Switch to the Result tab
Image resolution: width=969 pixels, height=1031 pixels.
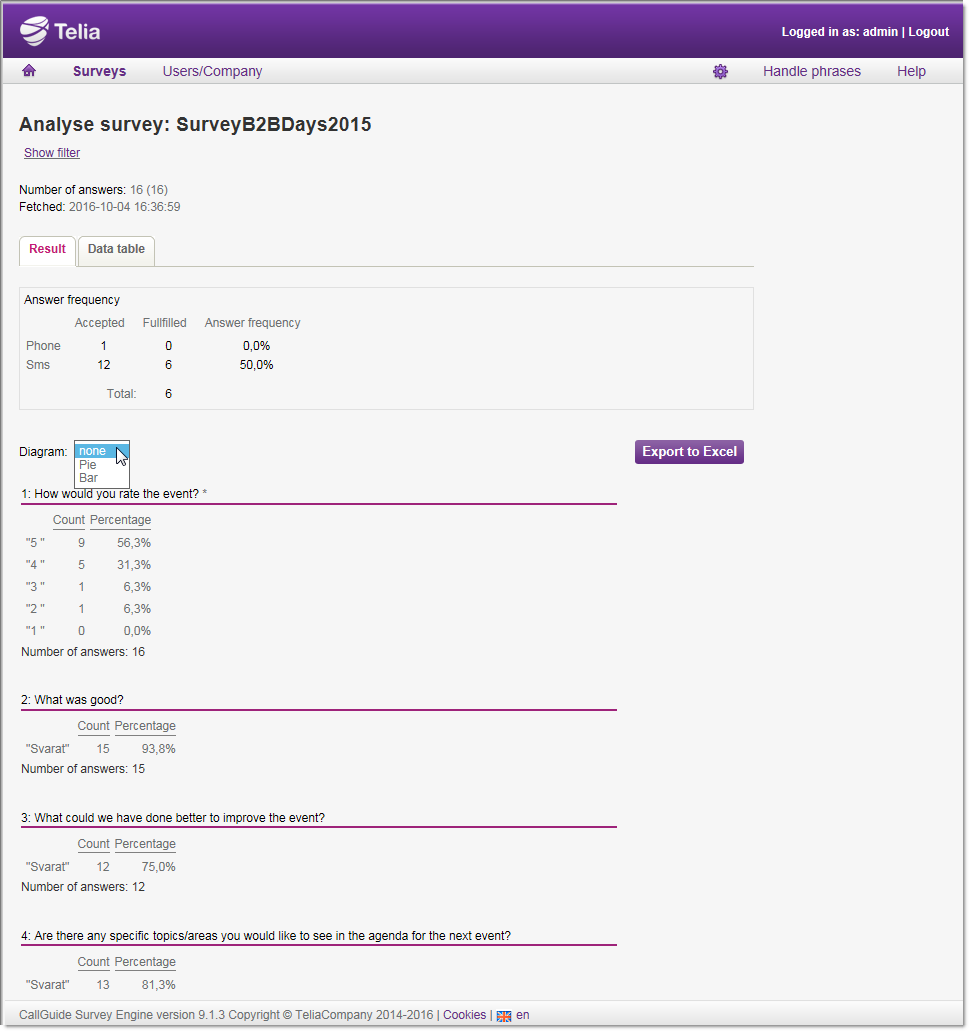(47, 249)
